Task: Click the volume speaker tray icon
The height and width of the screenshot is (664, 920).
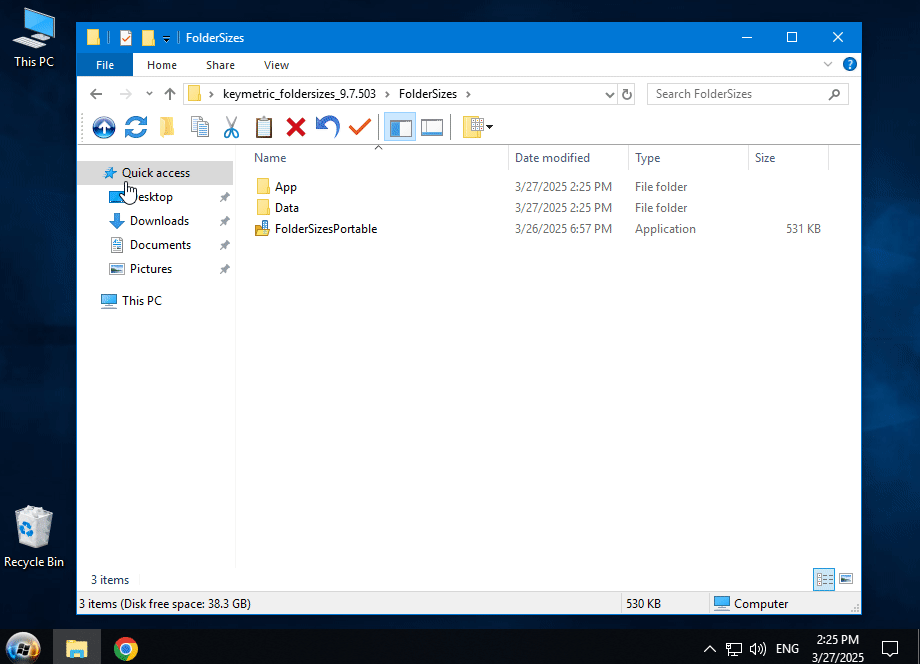Action: (757, 649)
